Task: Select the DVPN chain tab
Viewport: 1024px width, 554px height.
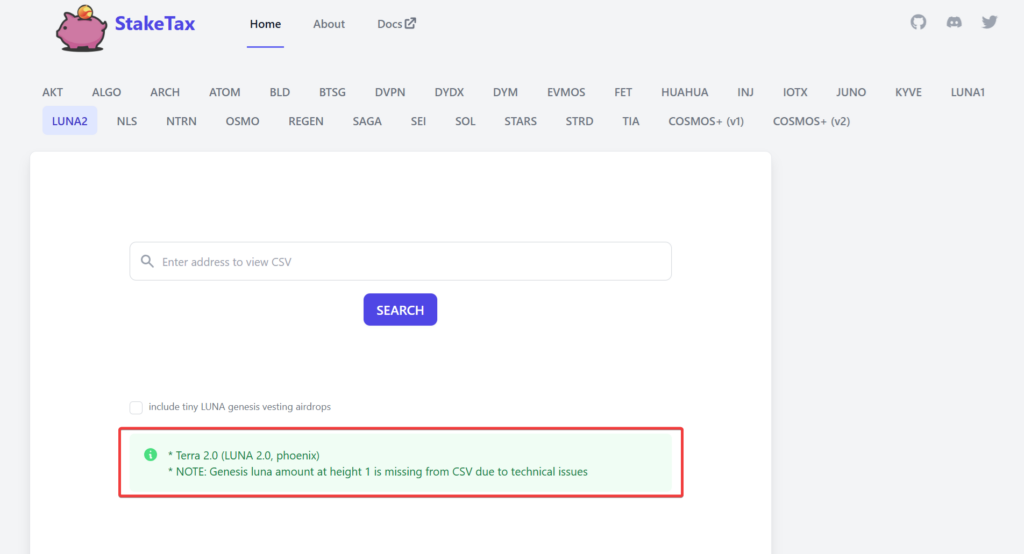Action: coord(390,92)
